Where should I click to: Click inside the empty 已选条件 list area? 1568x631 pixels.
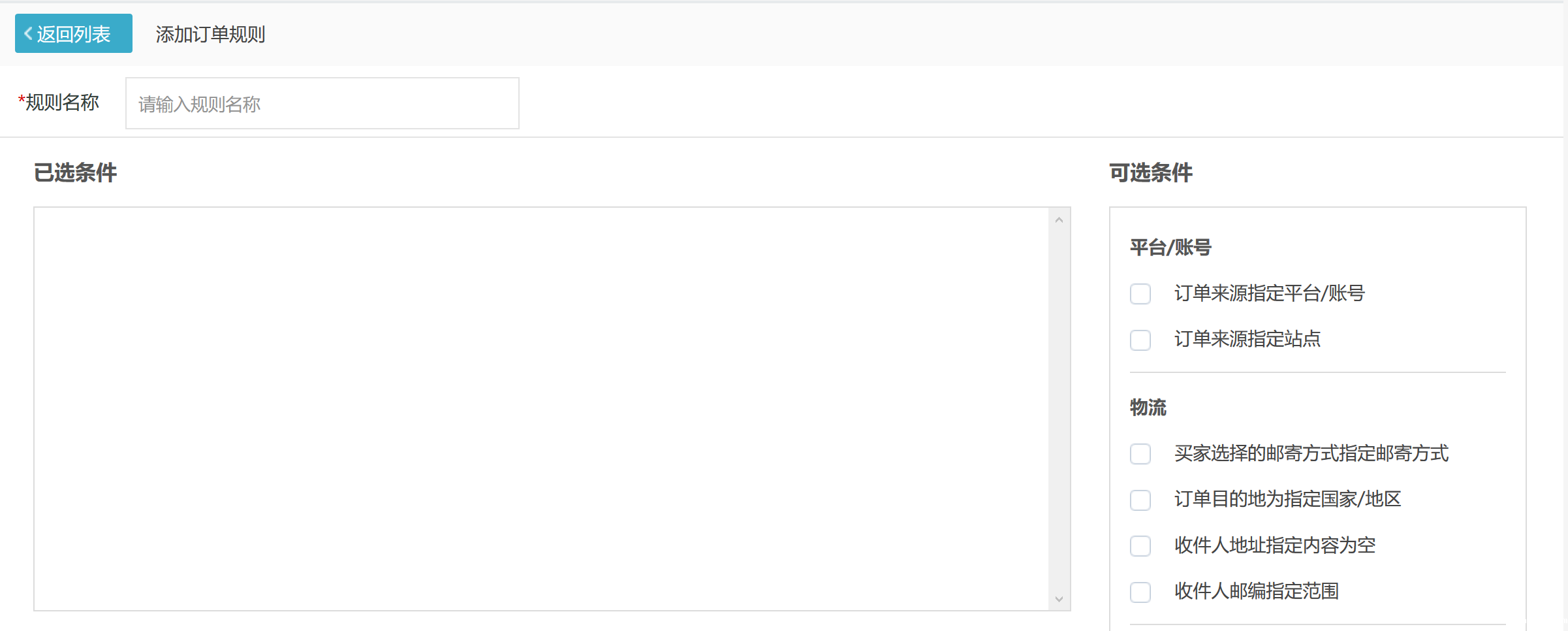pyautogui.click(x=541, y=409)
